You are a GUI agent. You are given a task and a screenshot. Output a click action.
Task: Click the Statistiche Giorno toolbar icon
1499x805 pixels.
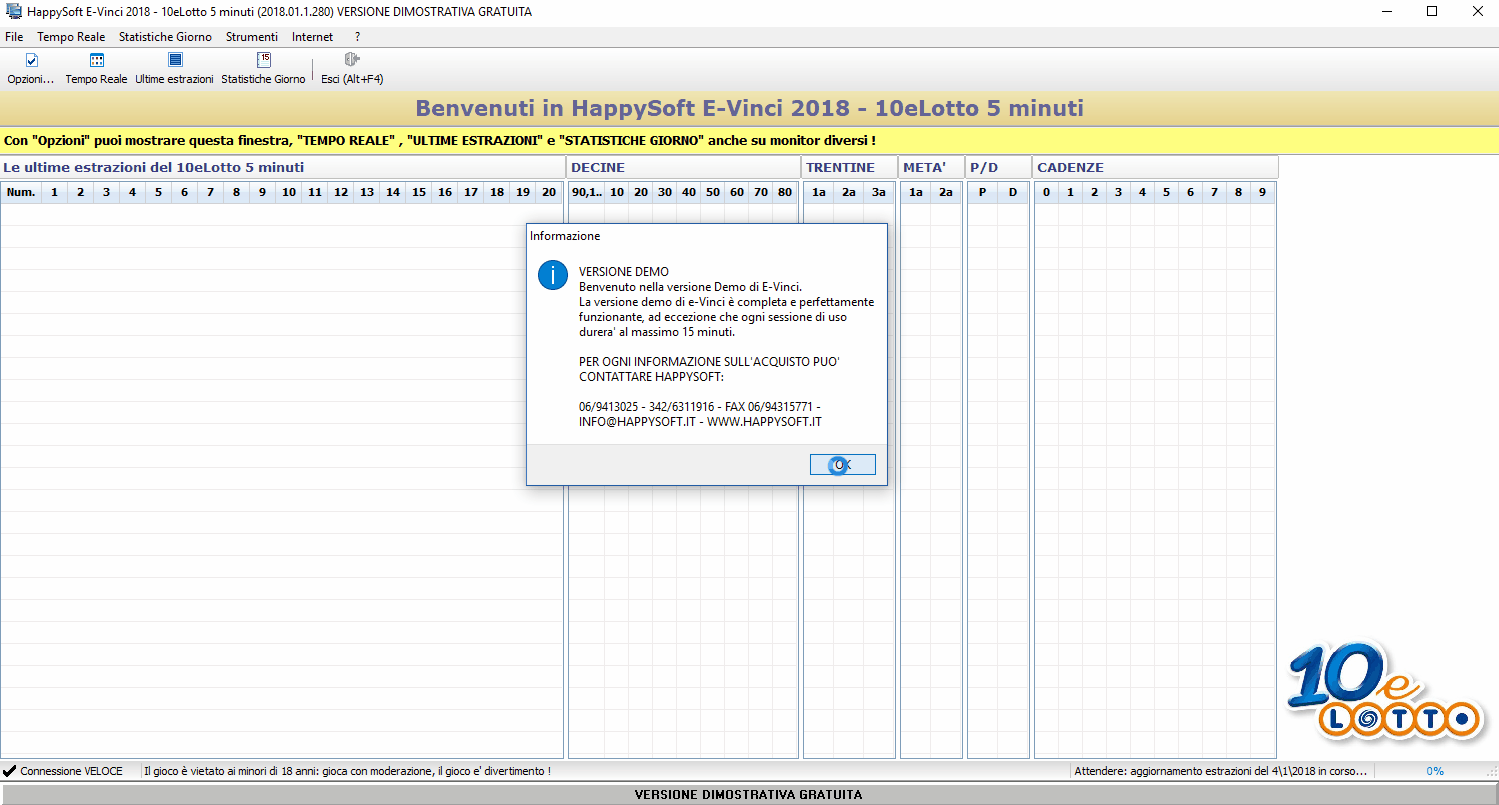264,60
